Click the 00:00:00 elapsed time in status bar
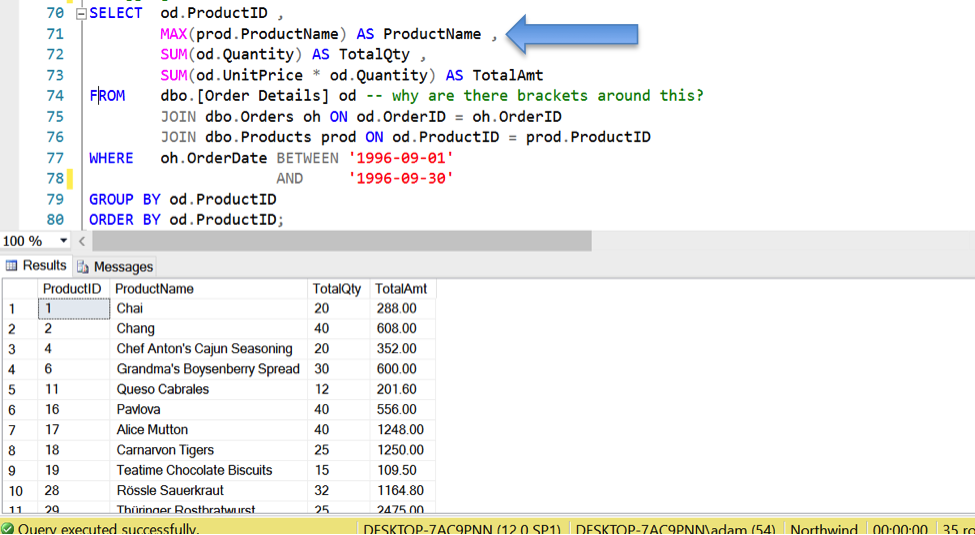Viewport: 975px width, 535px height. pos(900,529)
